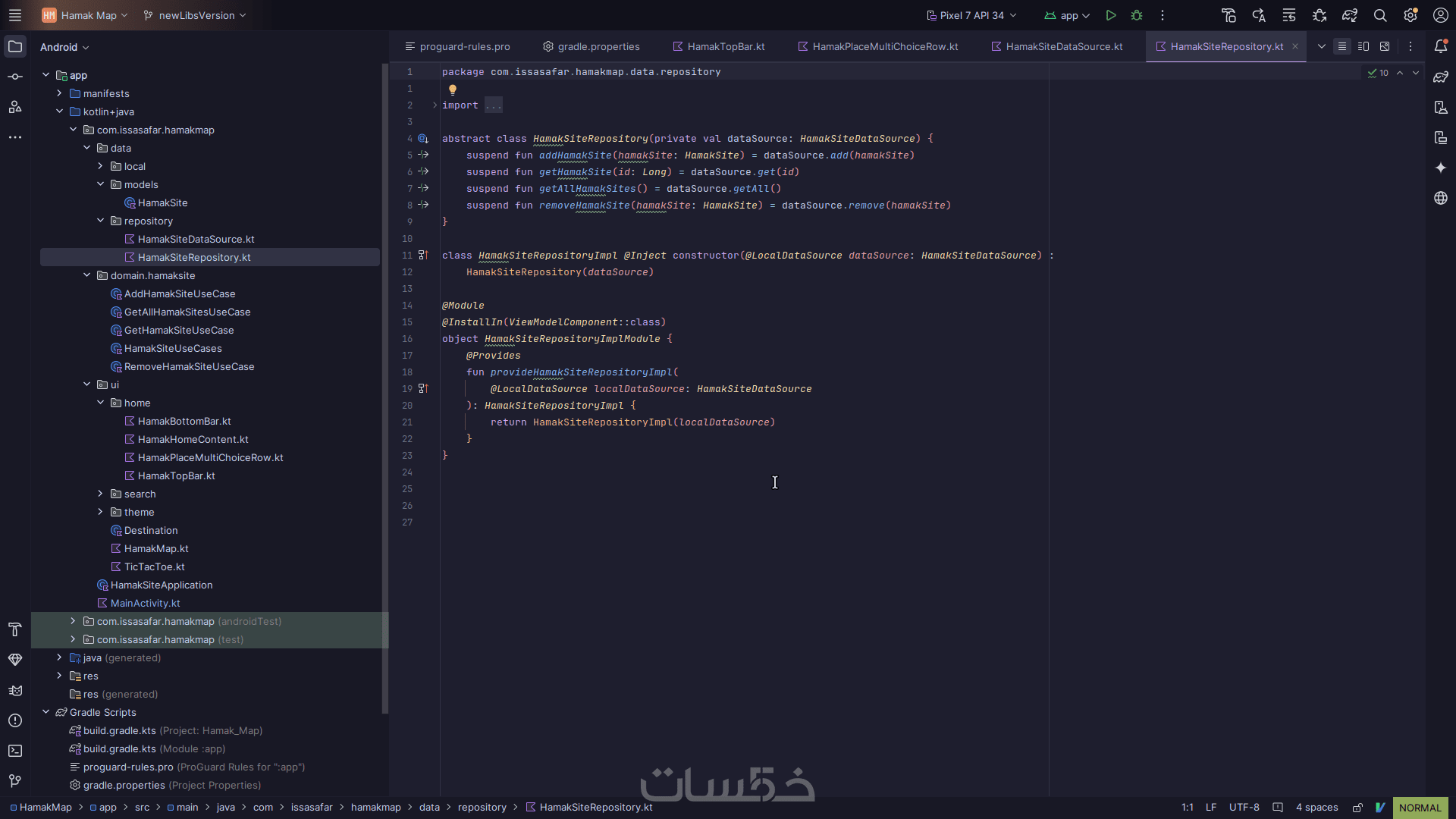1456x819 pixels.
Task: Click the newLibsVersion branch button
Action: pyautogui.click(x=195, y=15)
